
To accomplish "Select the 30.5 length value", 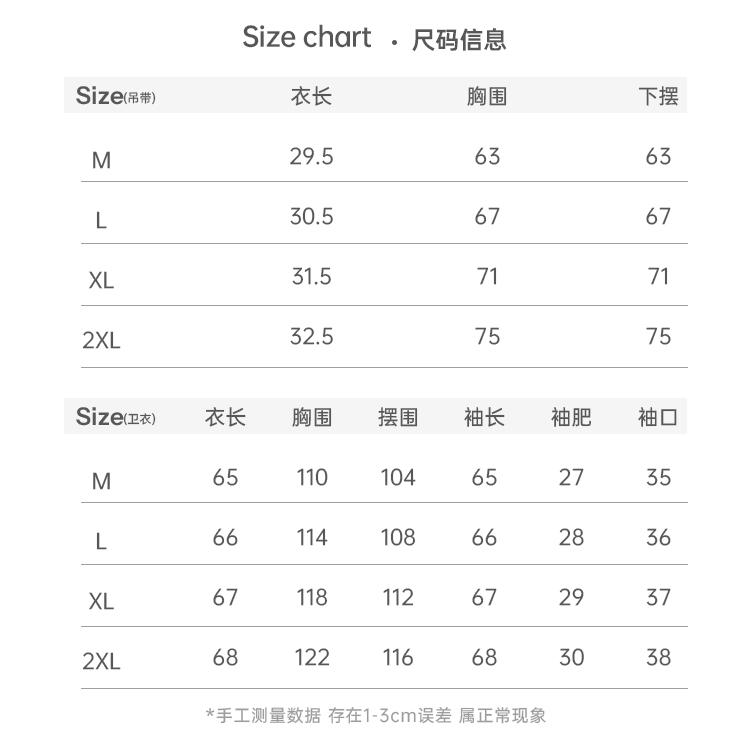I will click(311, 217).
